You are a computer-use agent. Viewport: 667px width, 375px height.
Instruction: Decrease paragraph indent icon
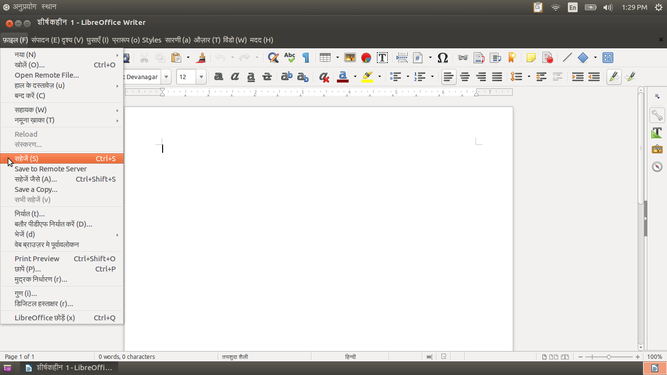[594, 77]
